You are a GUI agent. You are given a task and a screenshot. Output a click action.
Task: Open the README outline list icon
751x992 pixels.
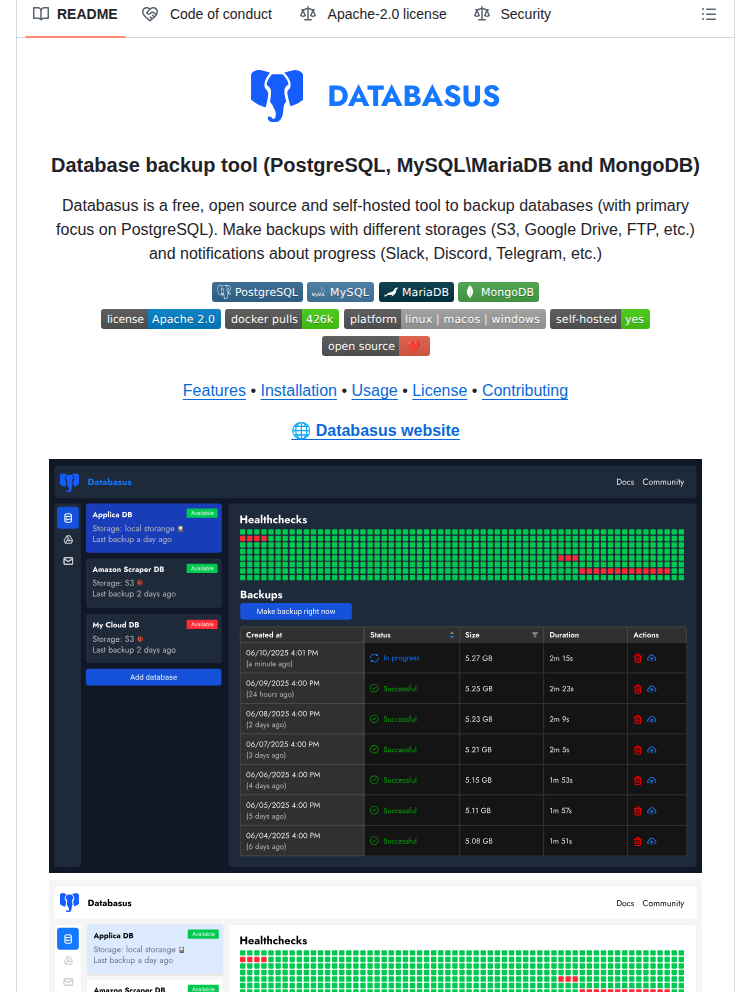point(709,14)
